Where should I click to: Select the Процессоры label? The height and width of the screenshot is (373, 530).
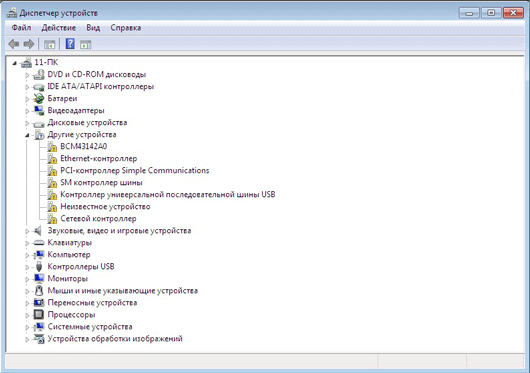pyautogui.click(x=71, y=315)
